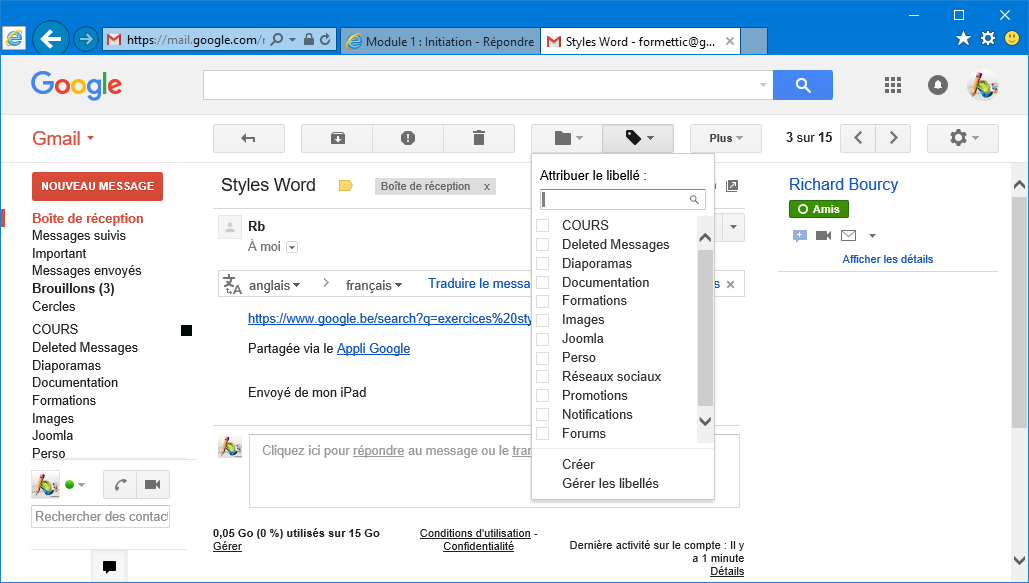Click the browser forward arrow

click(85, 39)
